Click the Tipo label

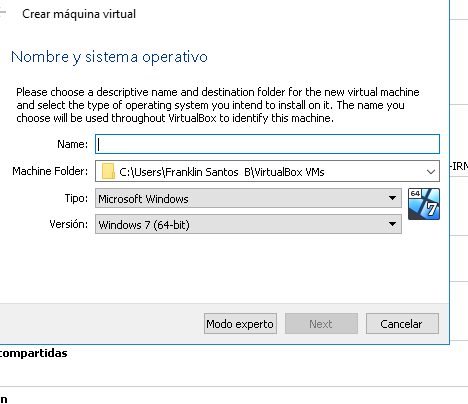(x=76, y=198)
